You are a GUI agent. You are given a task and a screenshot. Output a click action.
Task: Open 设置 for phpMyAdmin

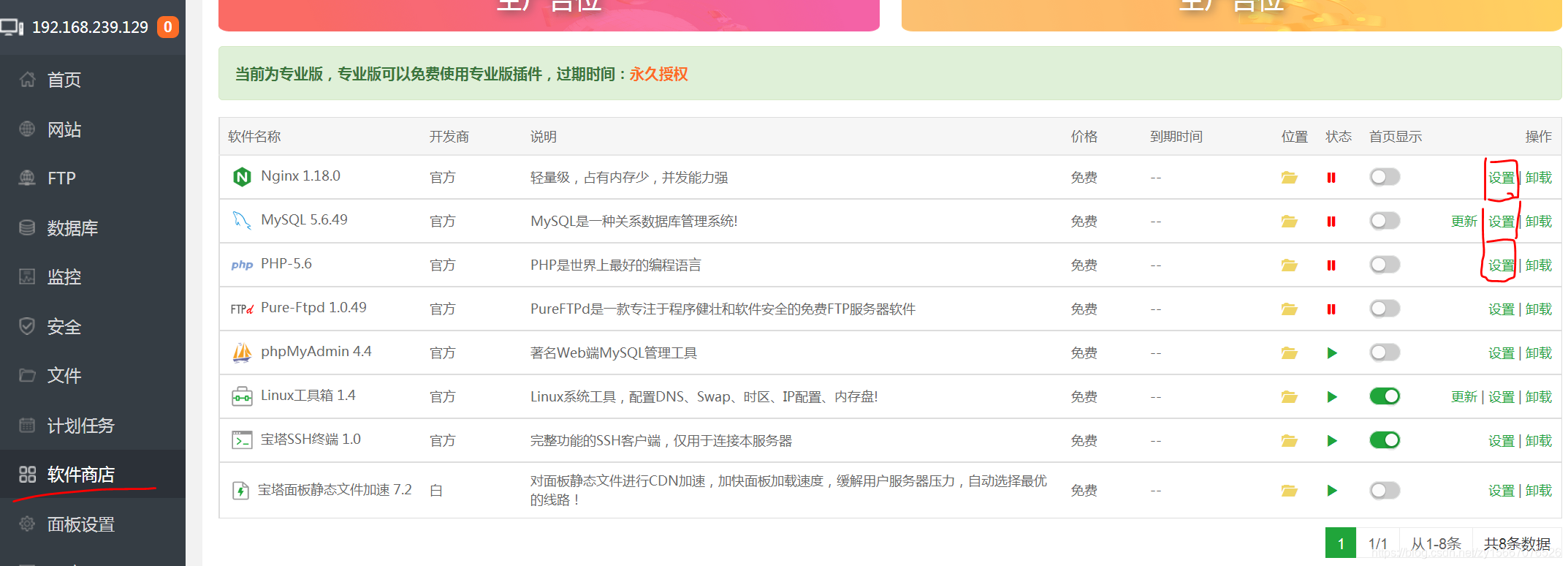coord(1502,353)
